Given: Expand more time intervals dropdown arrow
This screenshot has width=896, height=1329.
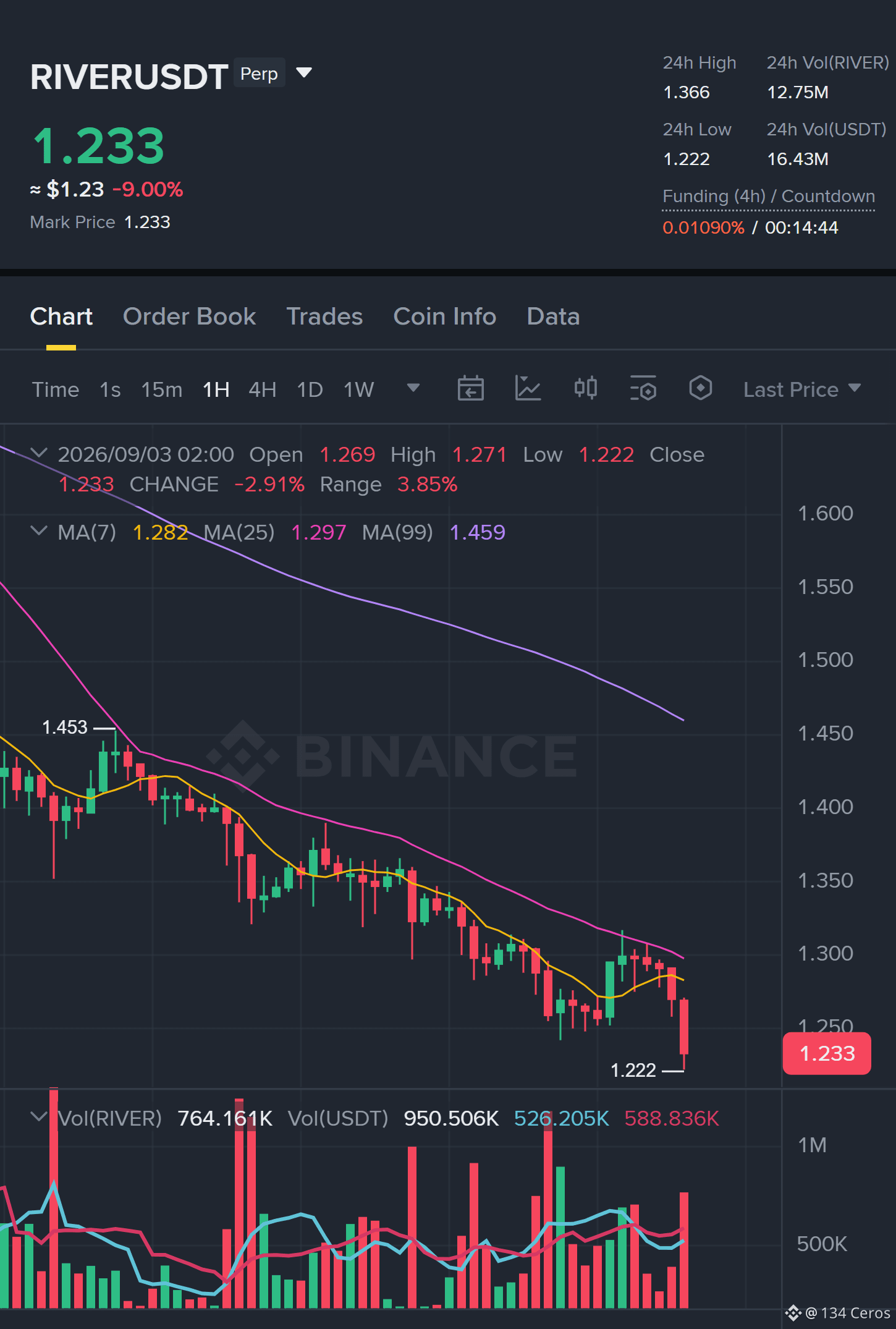Looking at the screenshot, I should point(413,388).
